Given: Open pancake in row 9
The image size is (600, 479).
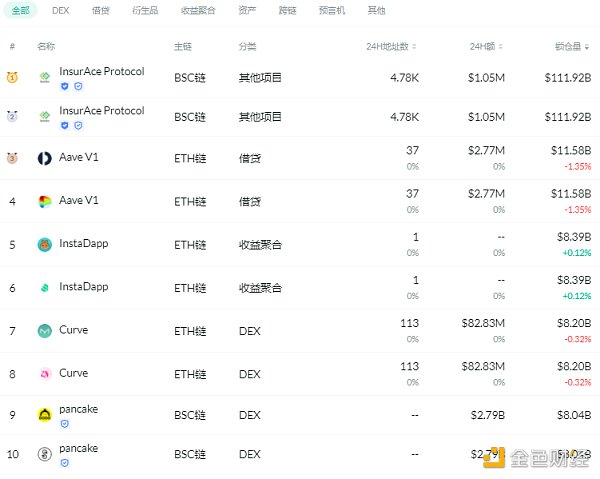Looking at the screenshot, I should [78, 409].
